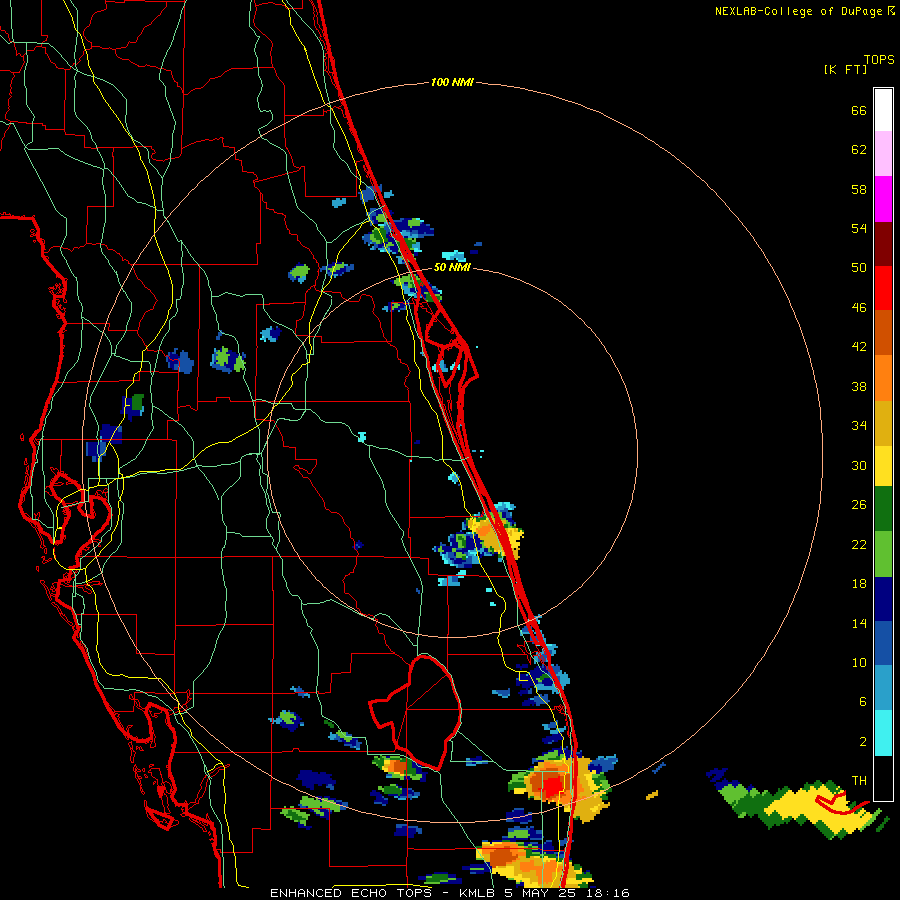The height and width of the screenshot is (900, 900).
Task: Select the cyan swatch on the color scale
Action: click(883, 733)
